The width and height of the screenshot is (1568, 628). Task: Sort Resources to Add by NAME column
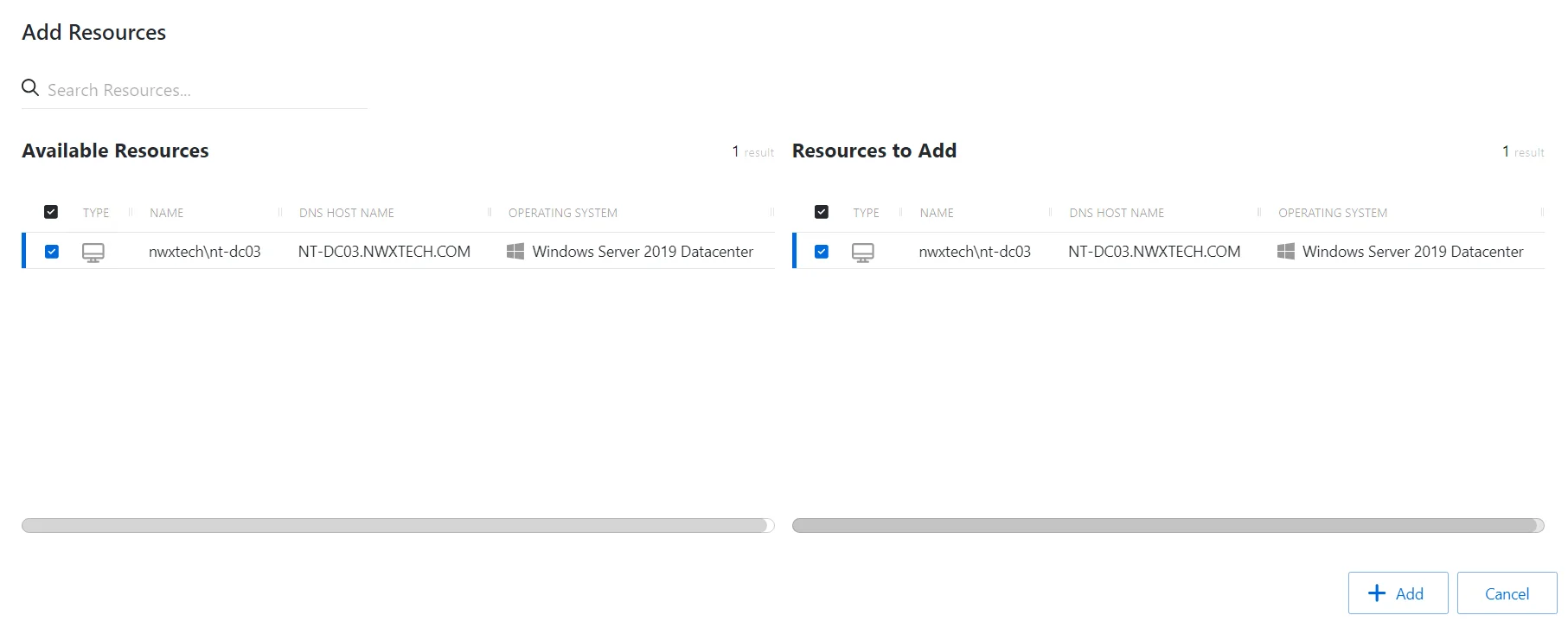[x=937, y=213]
